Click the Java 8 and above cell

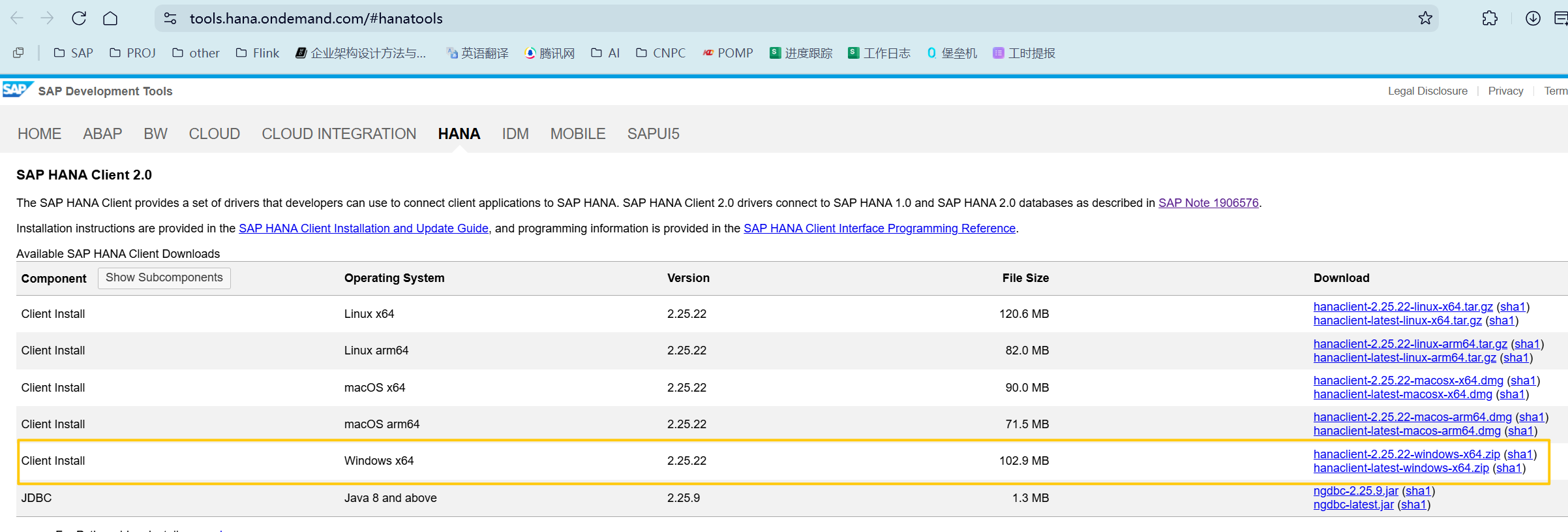[391, 498]
